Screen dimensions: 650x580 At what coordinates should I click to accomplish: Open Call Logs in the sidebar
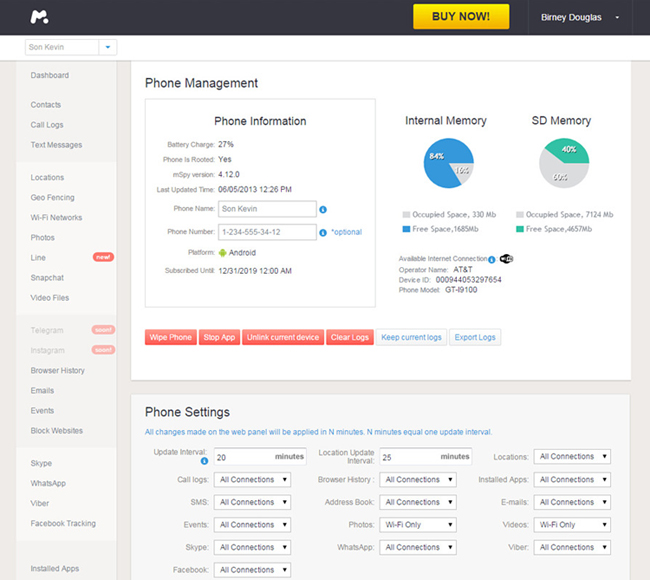tap(47, 125)
